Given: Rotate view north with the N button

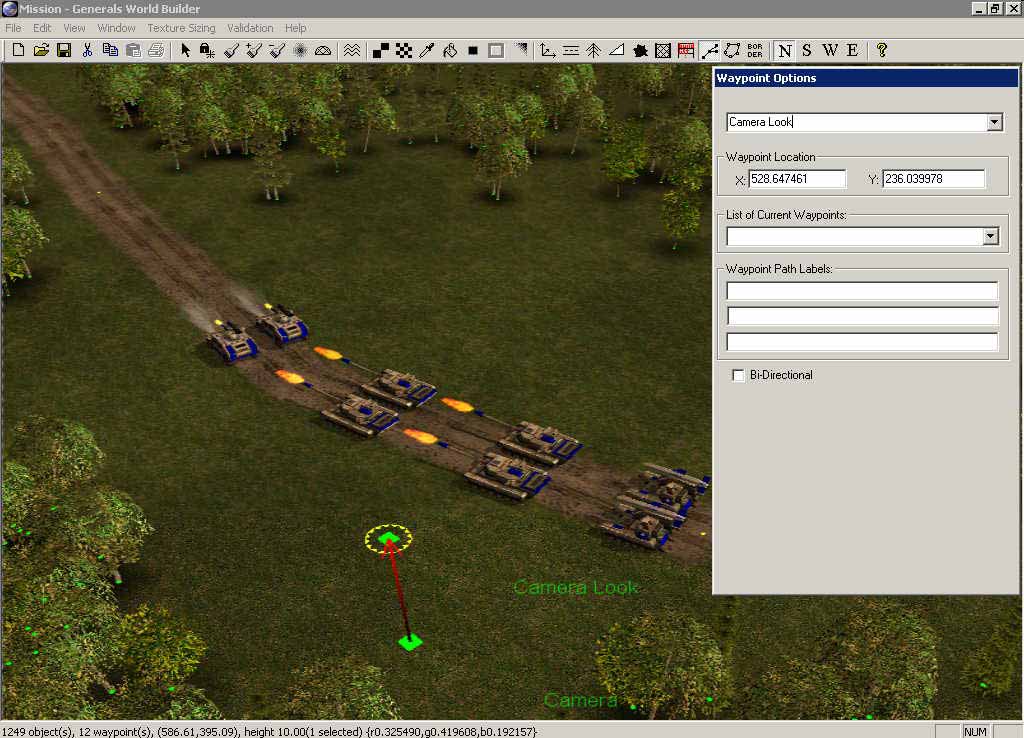Looking at the screenshot, I should [785, 50].
